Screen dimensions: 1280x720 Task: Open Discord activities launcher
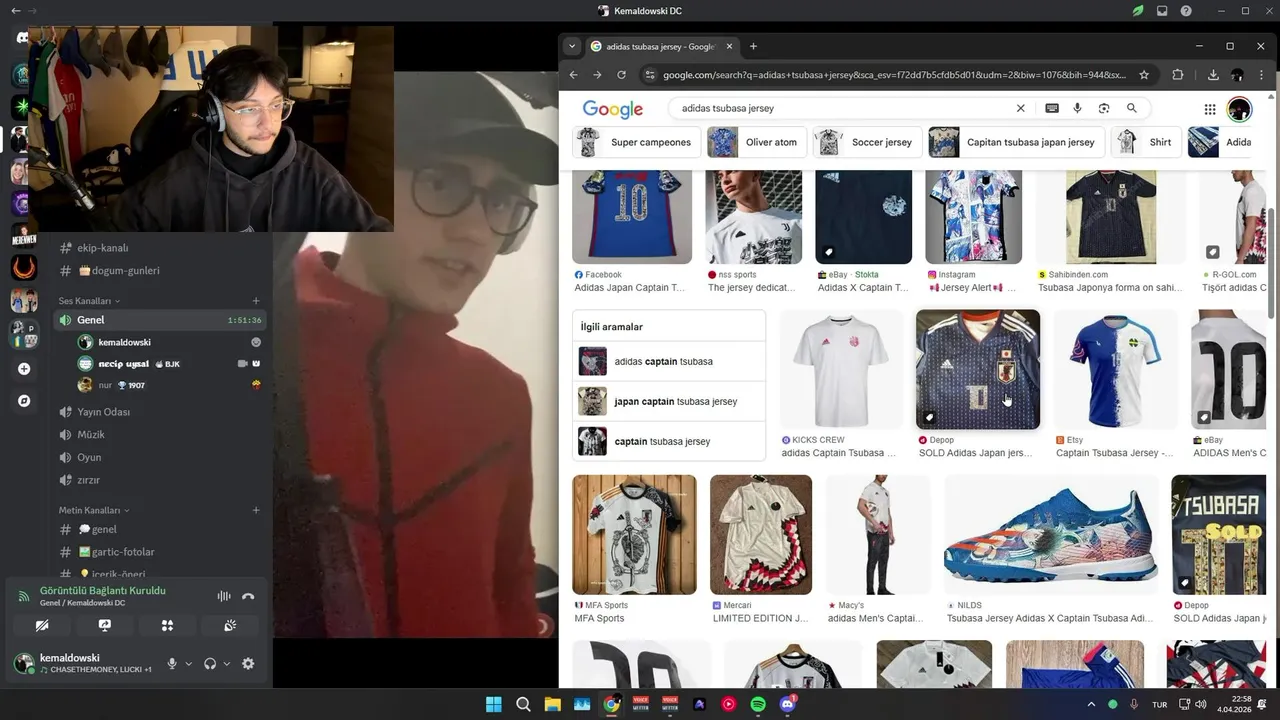pyautogui.click(x=167, y=626)
